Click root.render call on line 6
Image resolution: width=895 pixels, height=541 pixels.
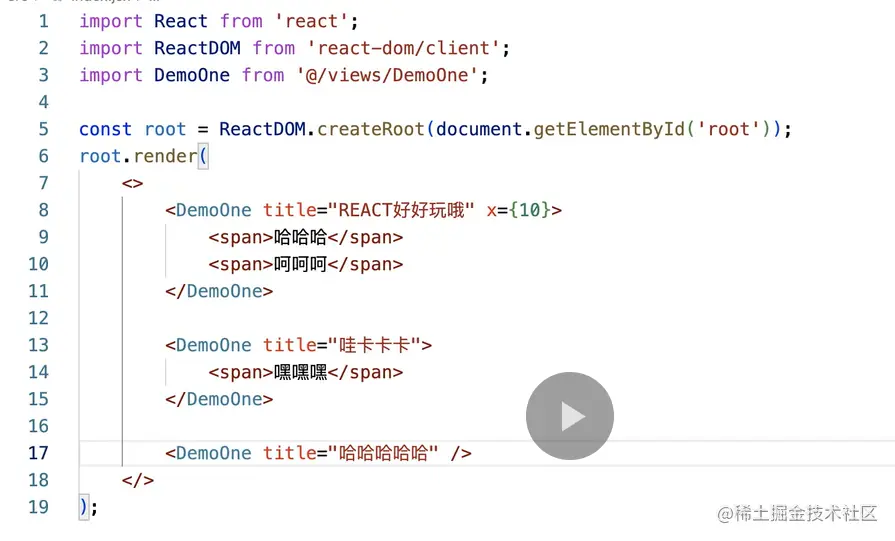144,156
